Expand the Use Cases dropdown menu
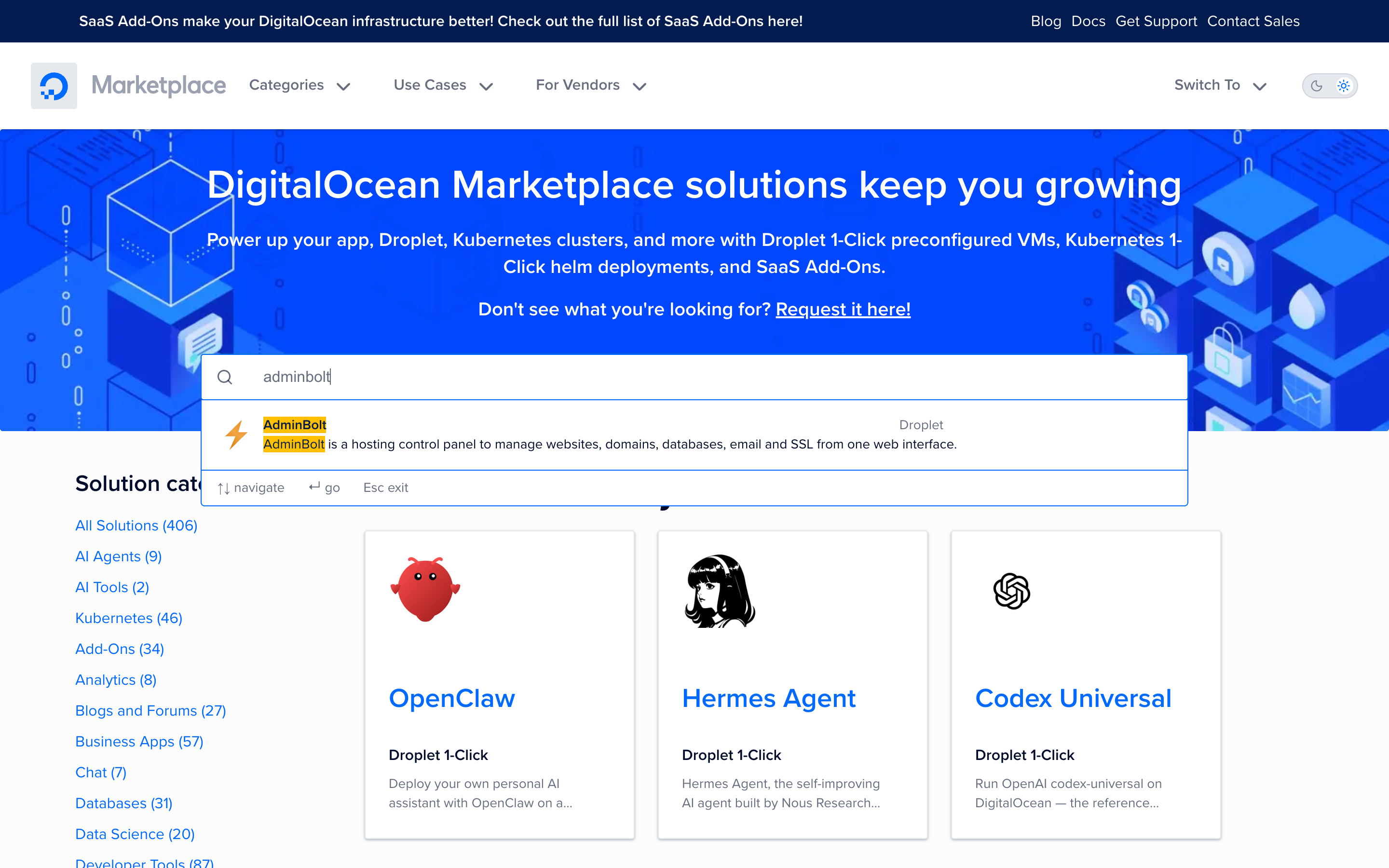Image resolution: width=1389 pixels, height=868 pixels. point(443,85)
